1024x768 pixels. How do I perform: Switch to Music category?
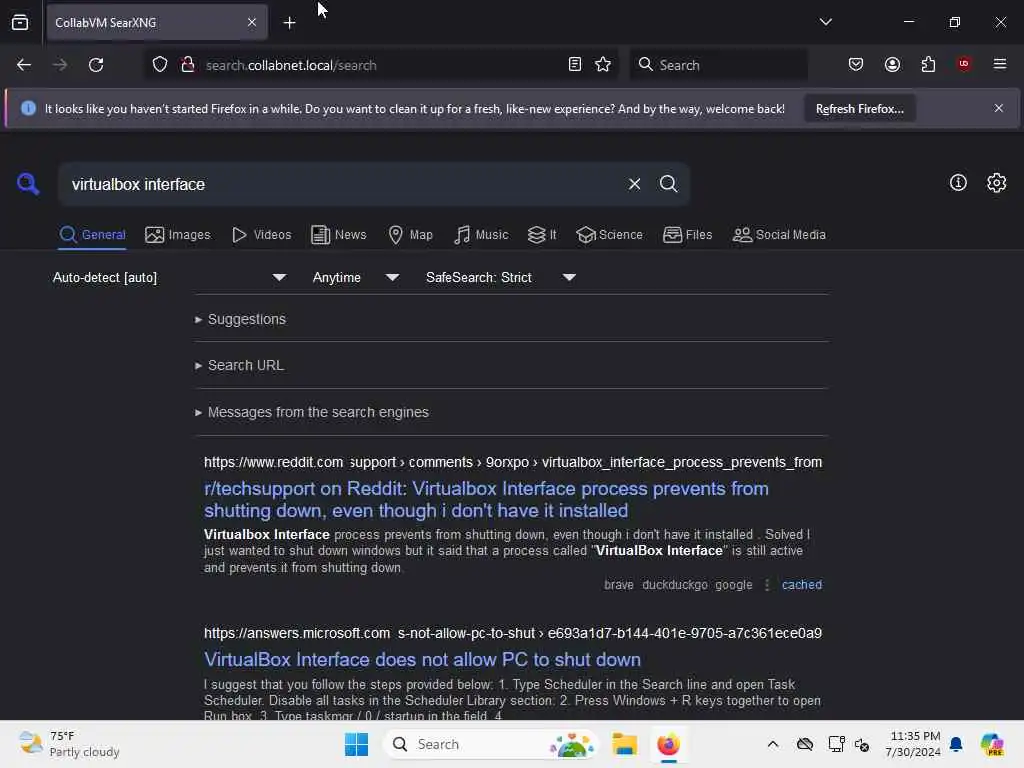click(481, 235)
